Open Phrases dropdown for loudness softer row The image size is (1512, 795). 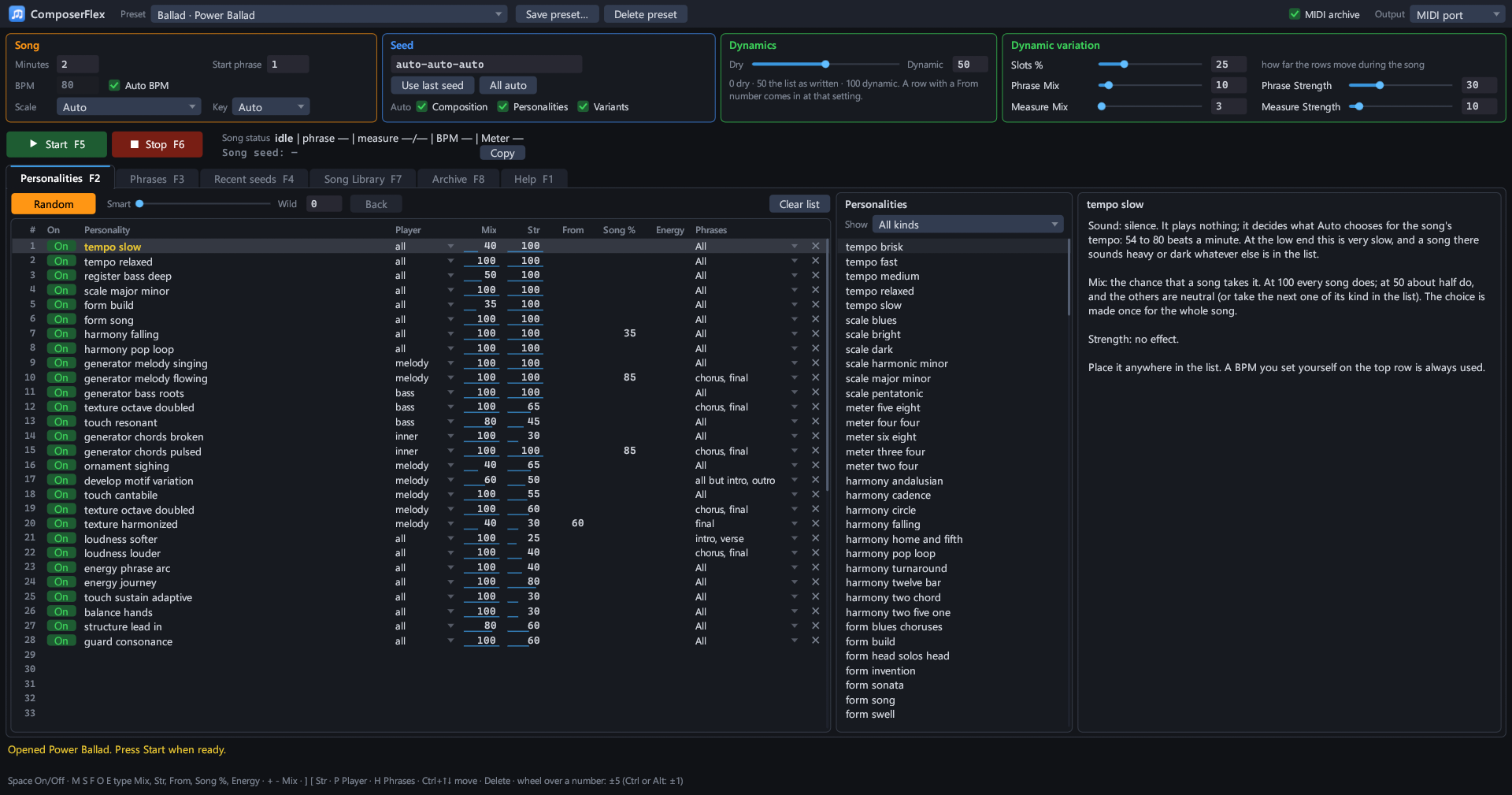click(747, 538)
